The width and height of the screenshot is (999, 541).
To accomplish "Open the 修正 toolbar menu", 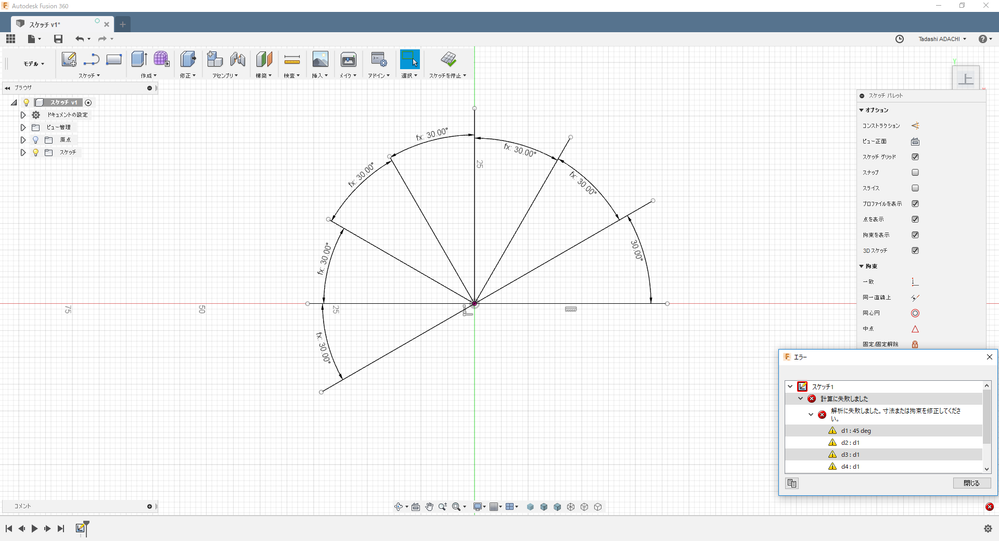I will tap(187, 75).
